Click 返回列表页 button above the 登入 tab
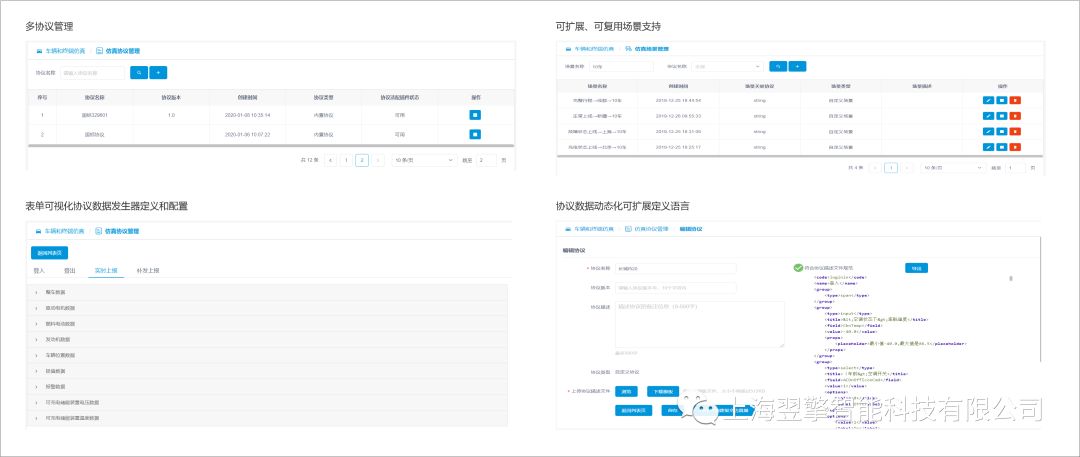This screenshot has height=457, width=1080. pyautogui.click(x=48, y=253)
